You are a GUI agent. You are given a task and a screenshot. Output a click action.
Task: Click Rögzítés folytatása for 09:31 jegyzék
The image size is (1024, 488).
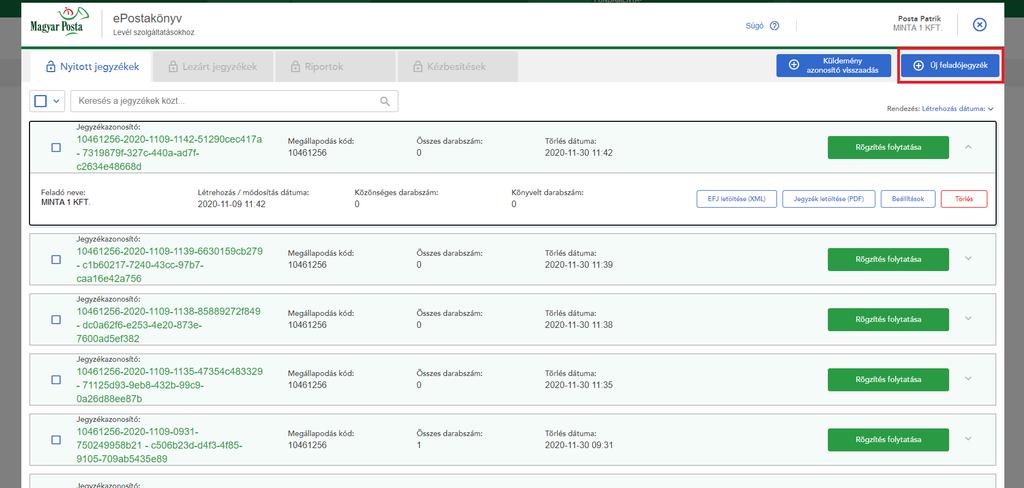(888, 440)
